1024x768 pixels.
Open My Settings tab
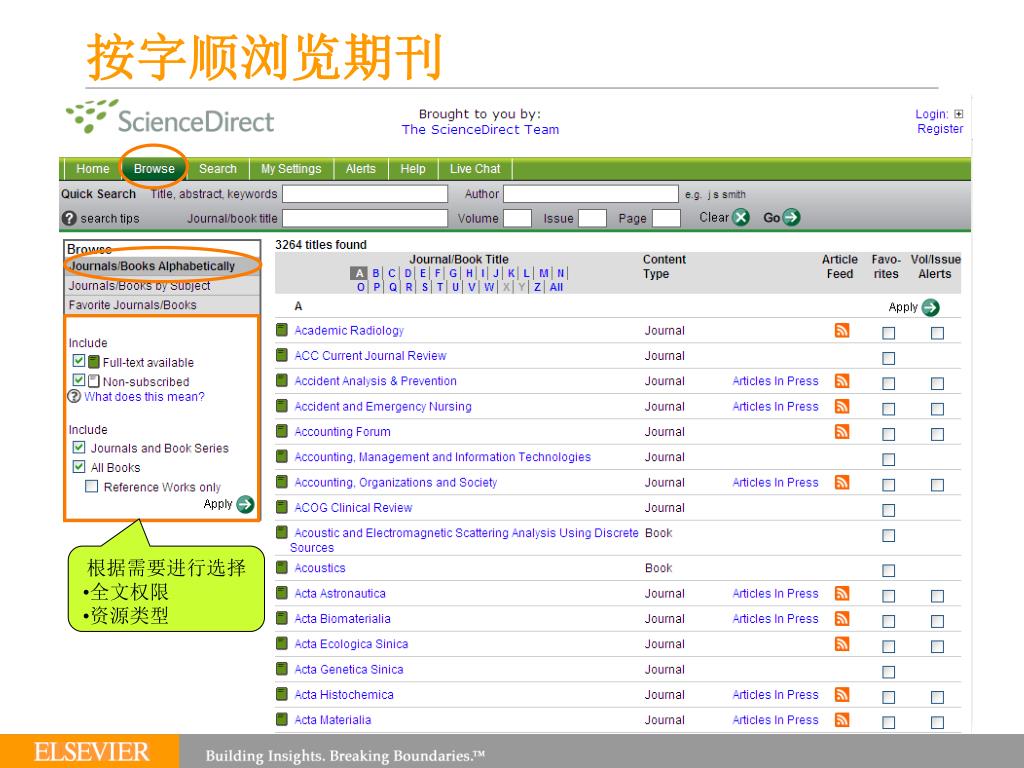[291, 168]
